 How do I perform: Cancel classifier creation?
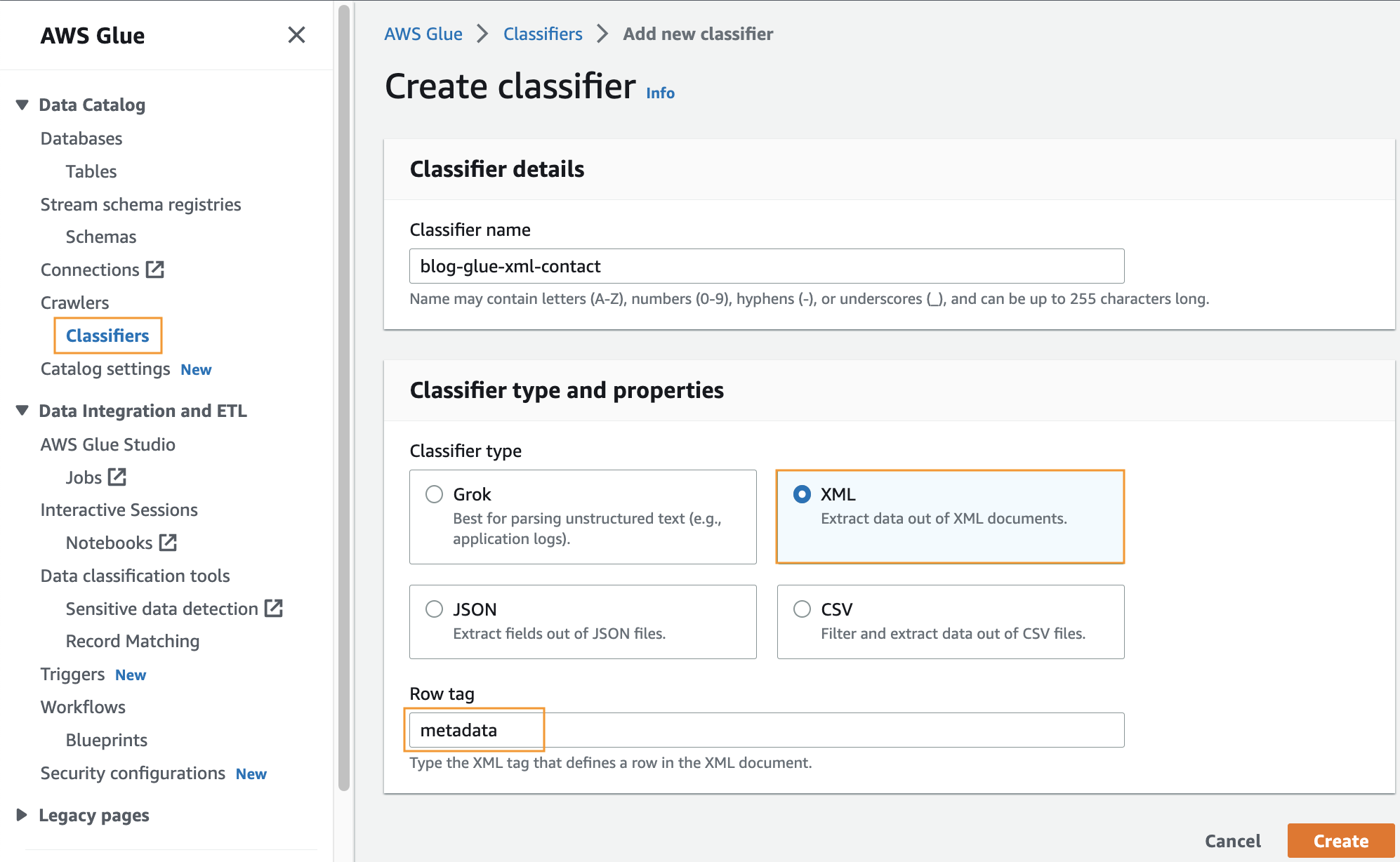[1232, 841]
